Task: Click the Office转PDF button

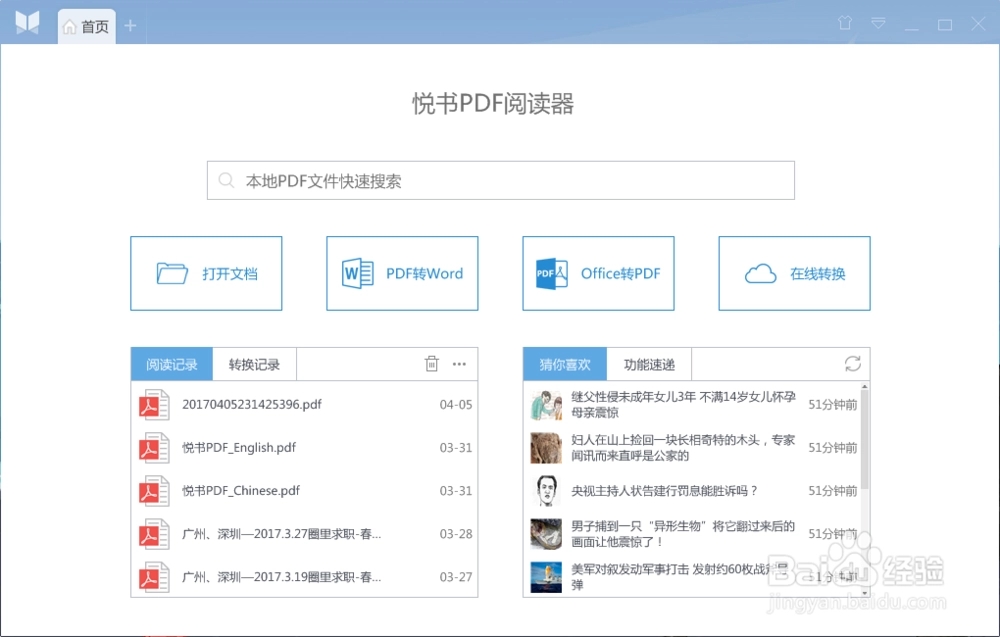Action: [598, 274]
